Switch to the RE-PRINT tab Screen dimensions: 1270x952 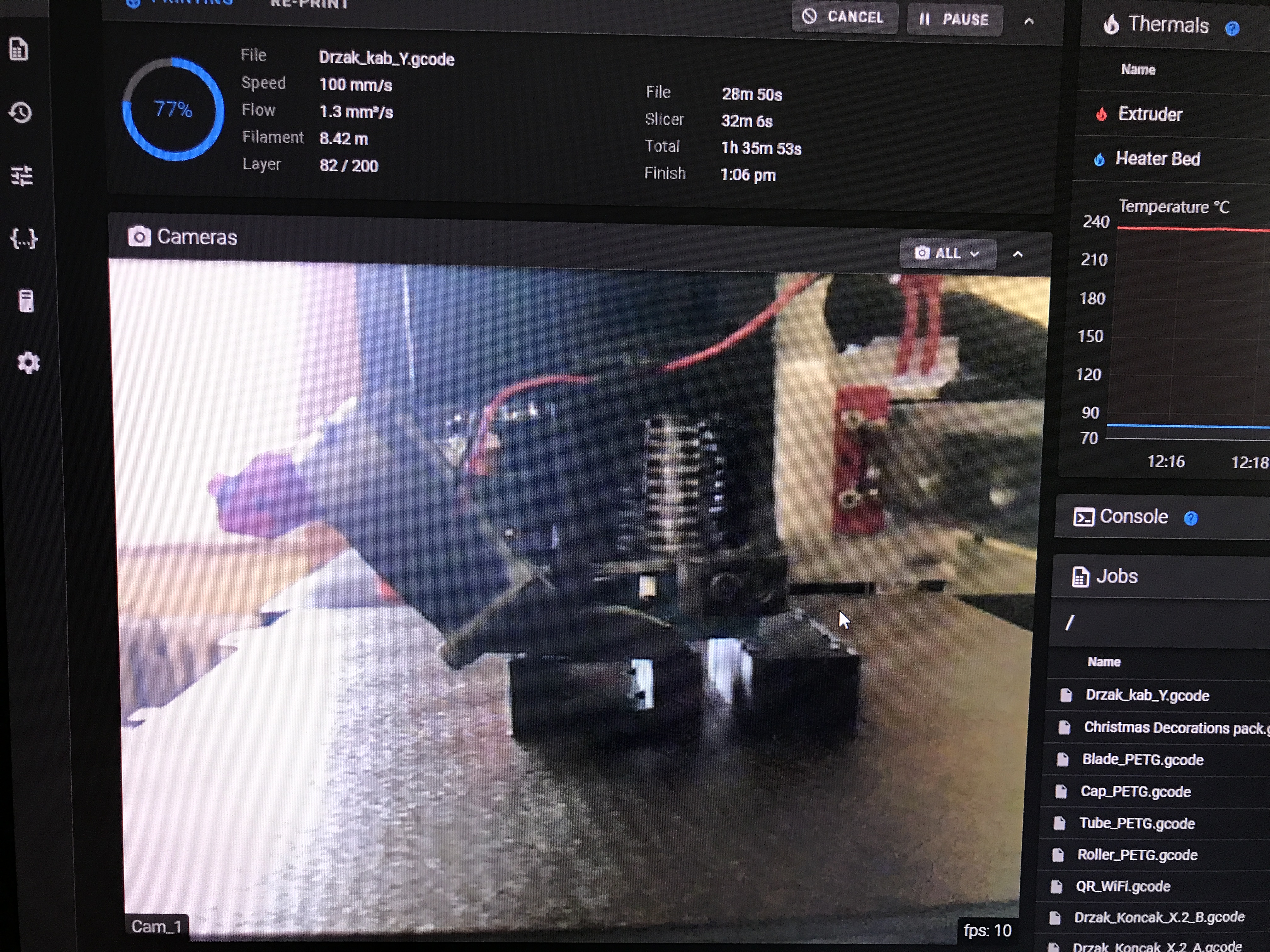pos(309,5)
